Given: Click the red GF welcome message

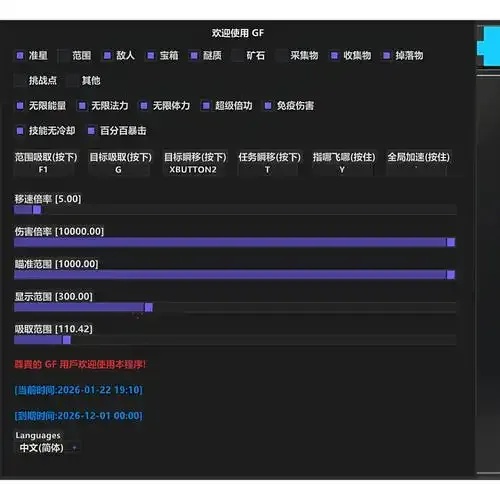Looking at the screenshot, I should click(x=80, y=364).
